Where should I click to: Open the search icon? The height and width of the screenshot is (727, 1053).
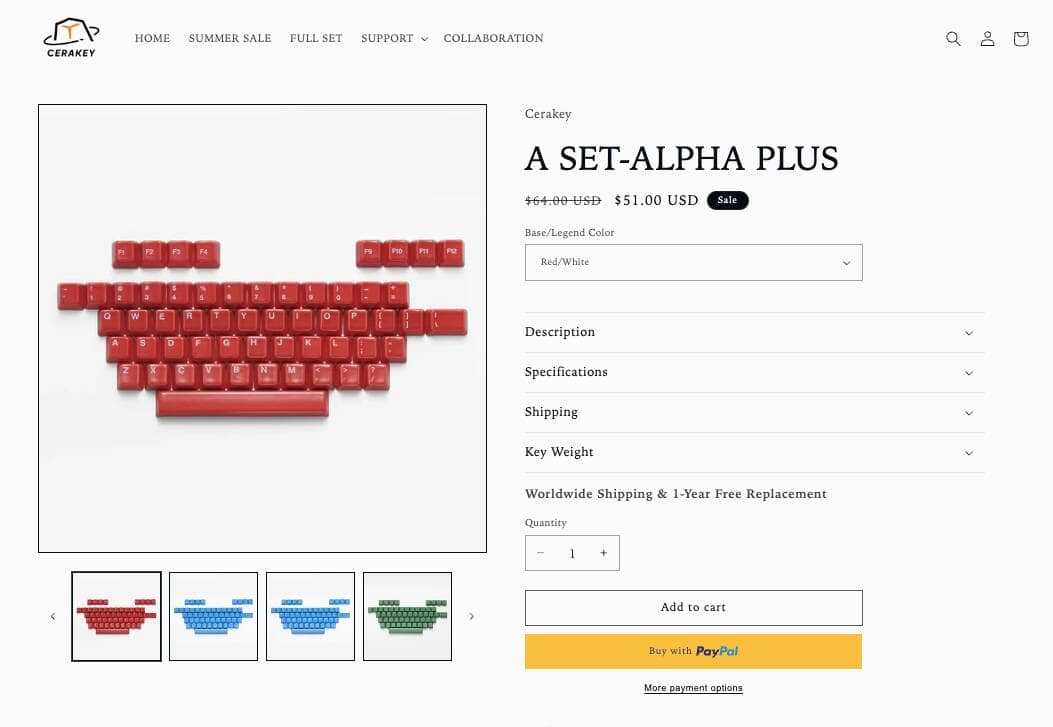click(953, 39)
